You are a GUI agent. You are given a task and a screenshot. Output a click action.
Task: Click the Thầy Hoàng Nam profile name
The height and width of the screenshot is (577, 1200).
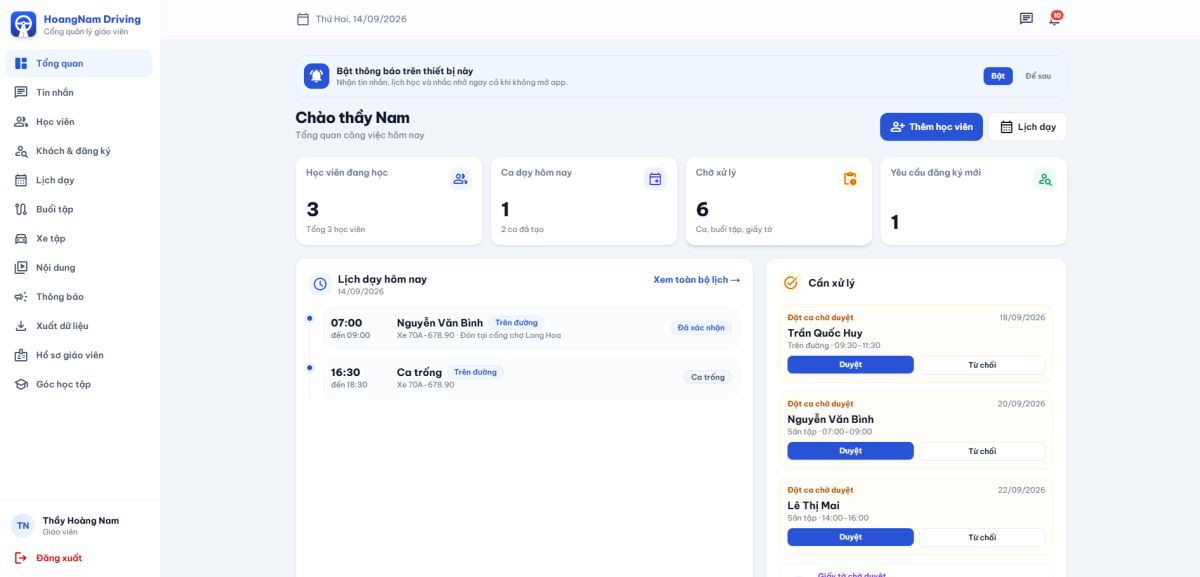[x=81, y=520]
